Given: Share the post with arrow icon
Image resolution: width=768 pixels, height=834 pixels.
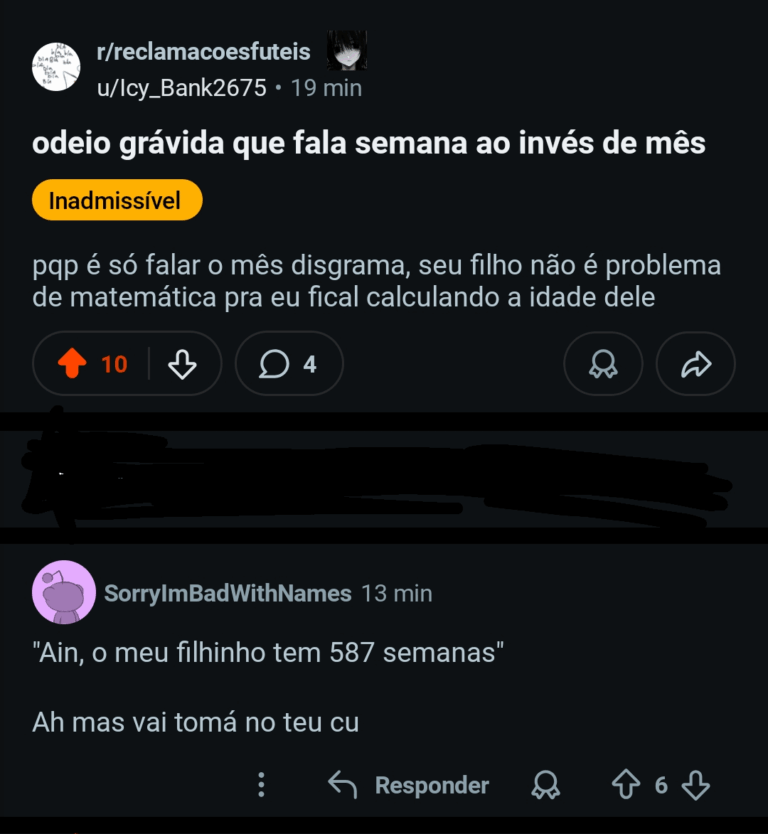Looking at the screenshot, I should (695, 364).
